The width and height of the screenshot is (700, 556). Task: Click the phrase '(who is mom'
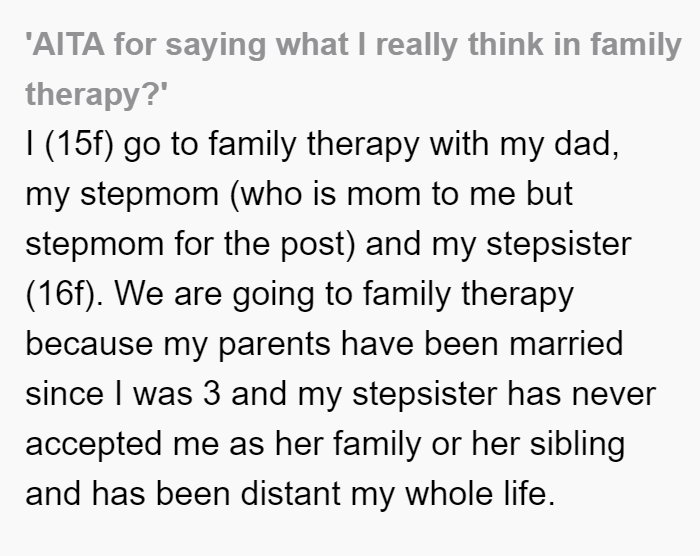tap(325, 193)
